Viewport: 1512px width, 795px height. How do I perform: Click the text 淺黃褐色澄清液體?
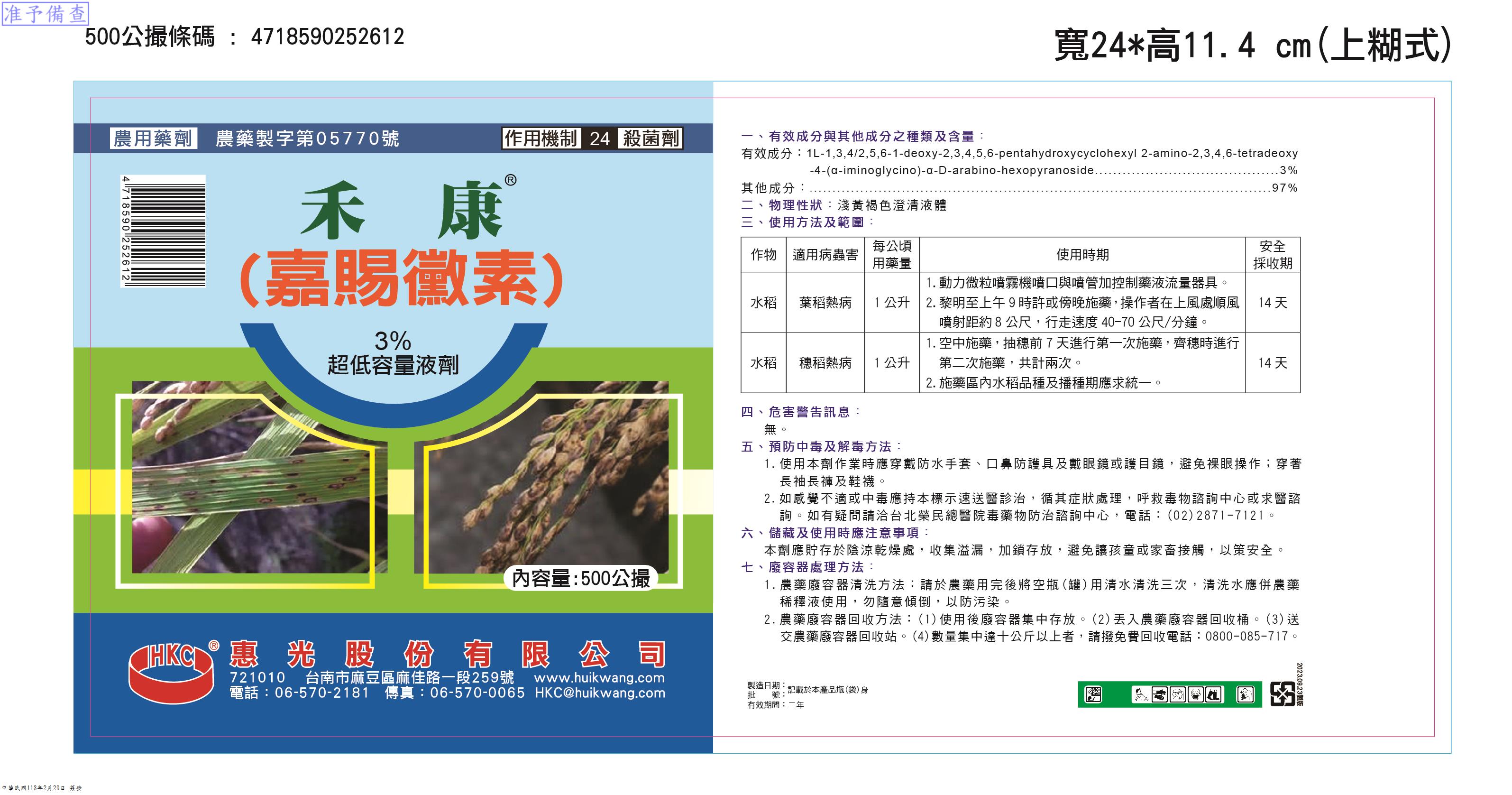(891, 205)
